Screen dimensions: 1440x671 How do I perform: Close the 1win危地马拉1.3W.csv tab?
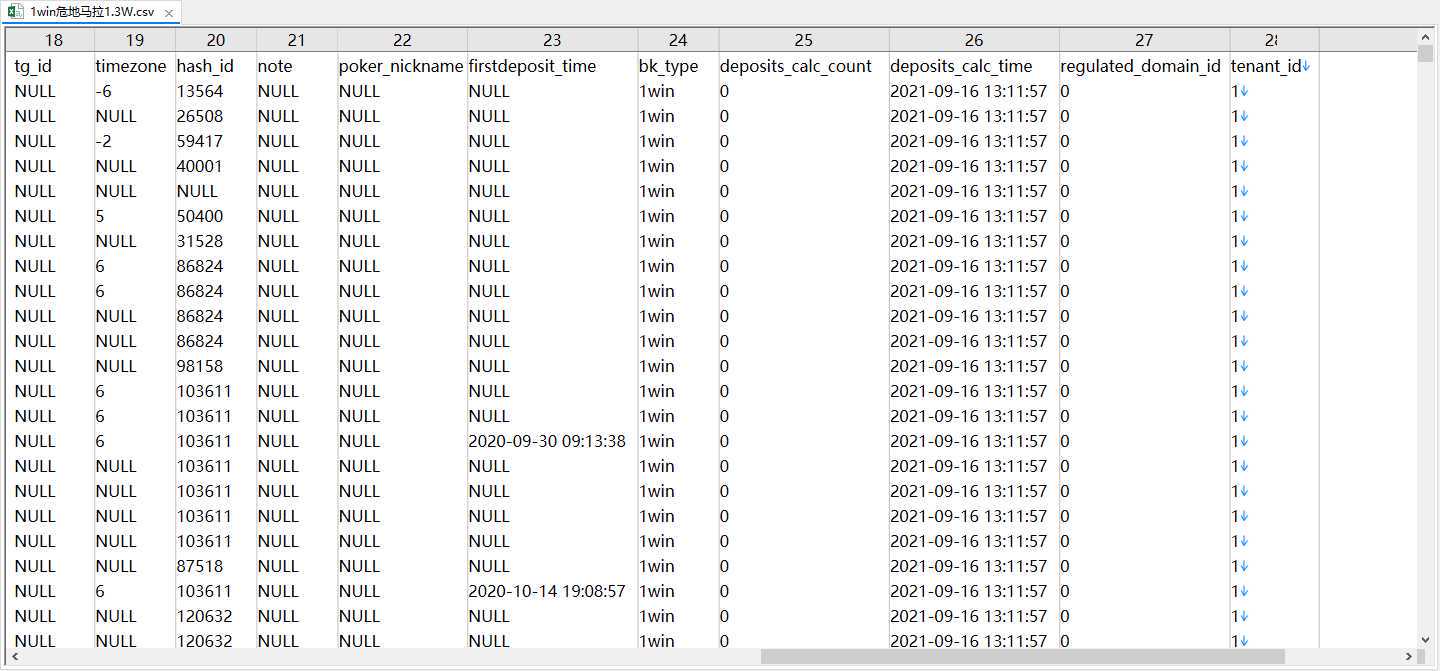click(x=167, y=14)
